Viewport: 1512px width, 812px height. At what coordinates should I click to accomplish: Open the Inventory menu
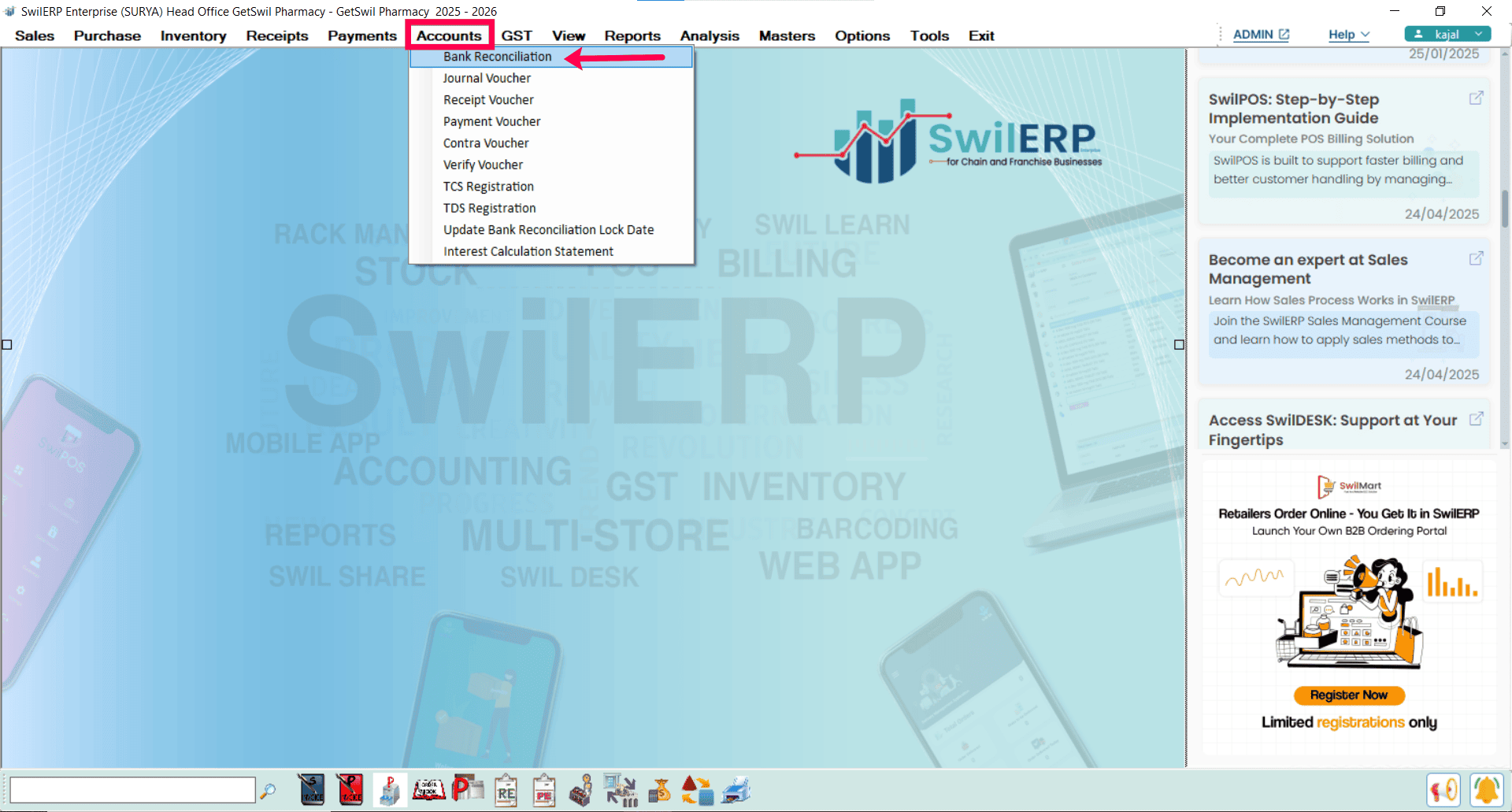(x=193, y=35)
